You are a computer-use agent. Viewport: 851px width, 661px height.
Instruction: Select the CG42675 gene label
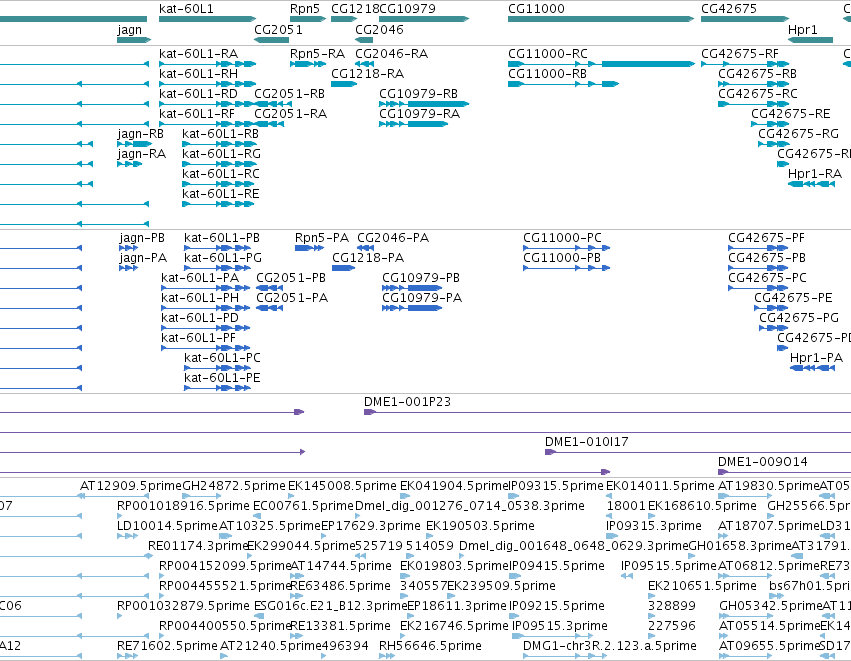tap(729, 9)
